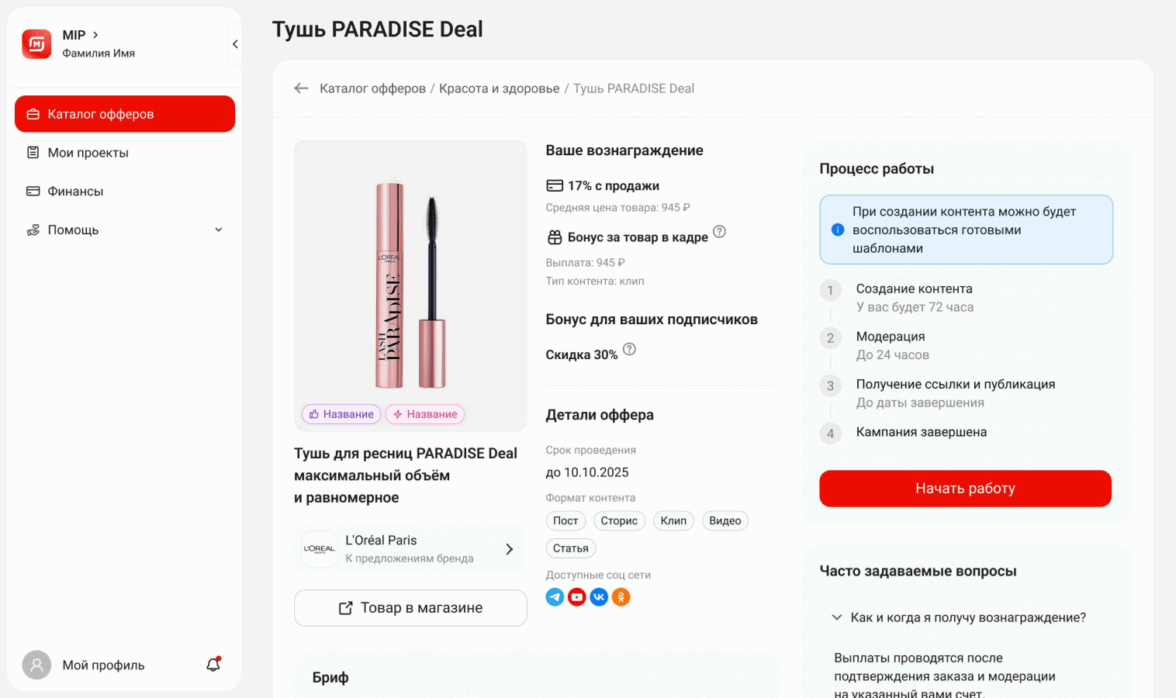
Task: Collapse the reward payout FAQ question
Action: (959, 618)
